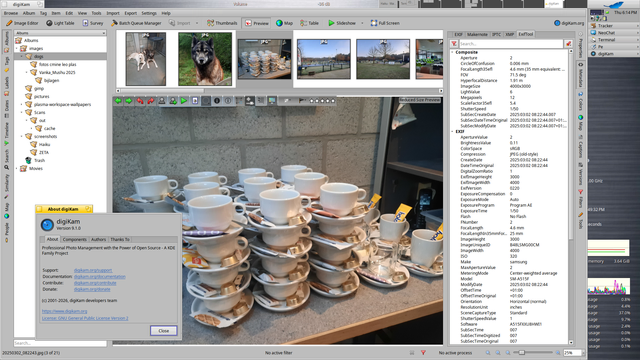Screen dimensions: 640x360
Task: Launch the Batch Queue Manager
Action: (136, 23)
